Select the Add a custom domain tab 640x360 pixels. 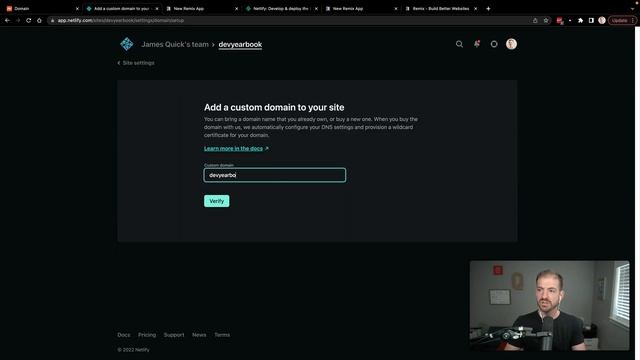point(122,9)
